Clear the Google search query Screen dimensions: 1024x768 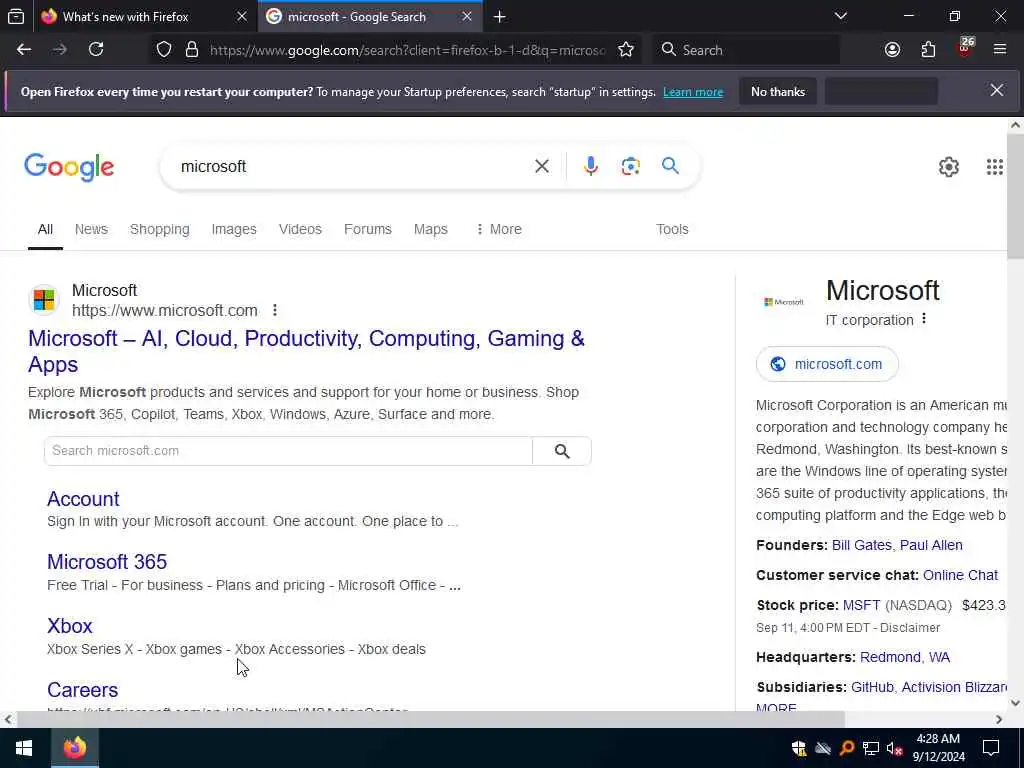click(541, 167)
